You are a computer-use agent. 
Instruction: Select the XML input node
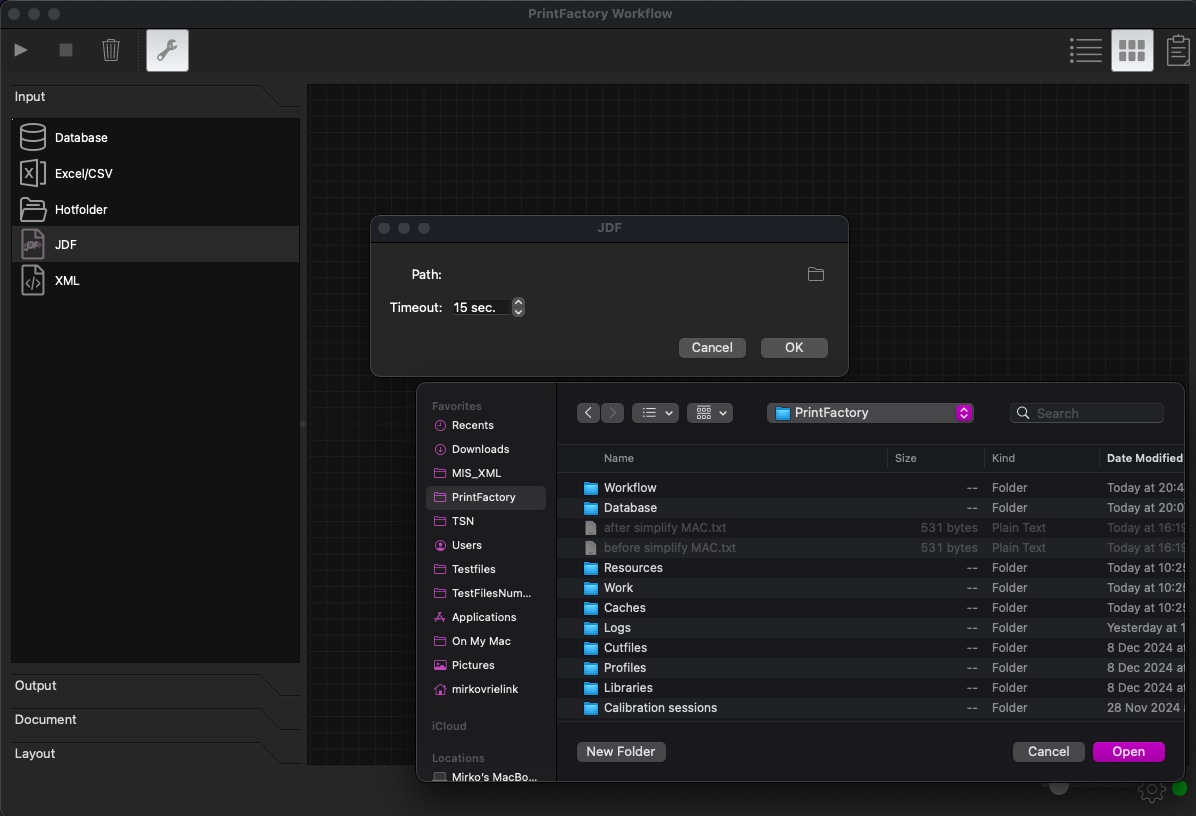coord(156,280)
